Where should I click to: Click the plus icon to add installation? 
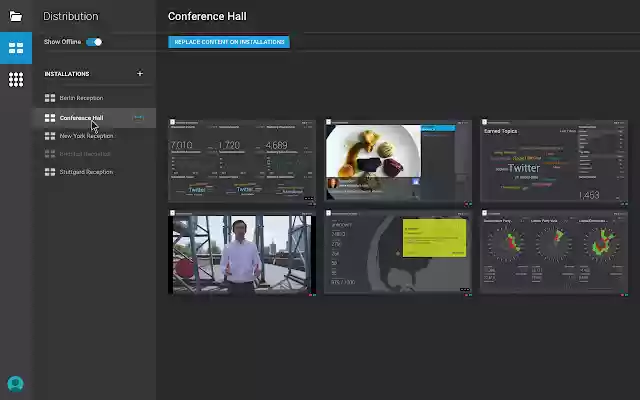139,74
